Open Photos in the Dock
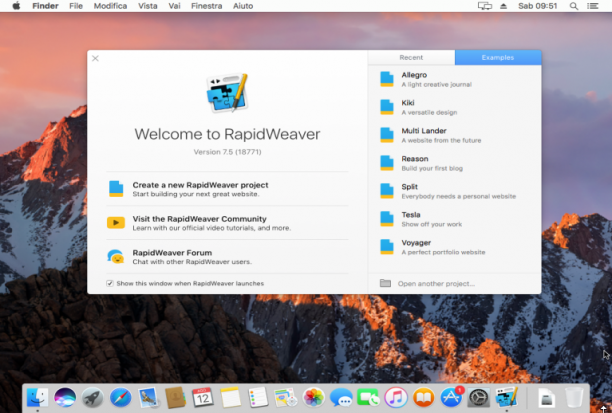 click(x=313, y=398)
